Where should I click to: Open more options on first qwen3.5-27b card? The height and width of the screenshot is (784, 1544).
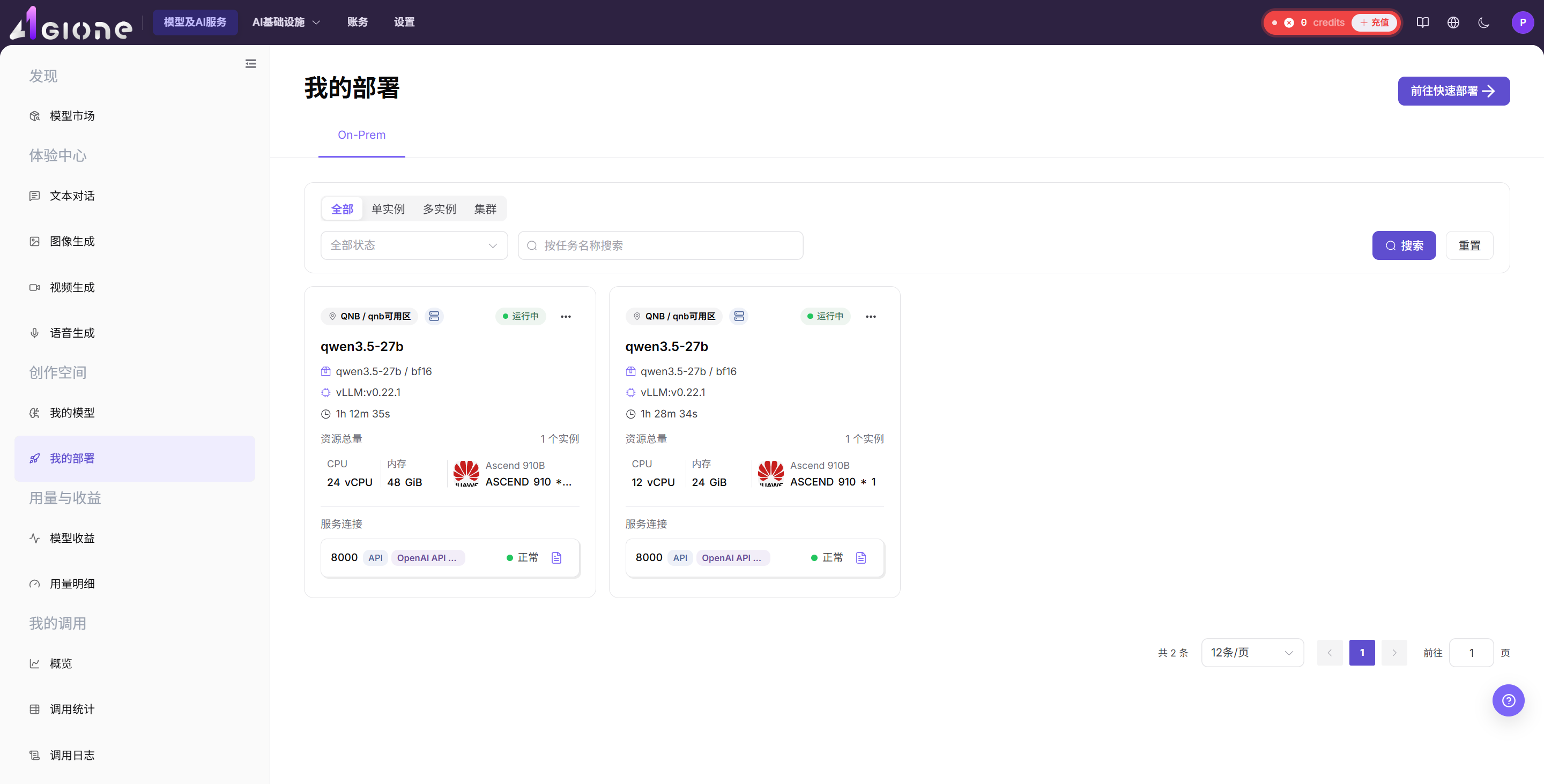[566, 316]
